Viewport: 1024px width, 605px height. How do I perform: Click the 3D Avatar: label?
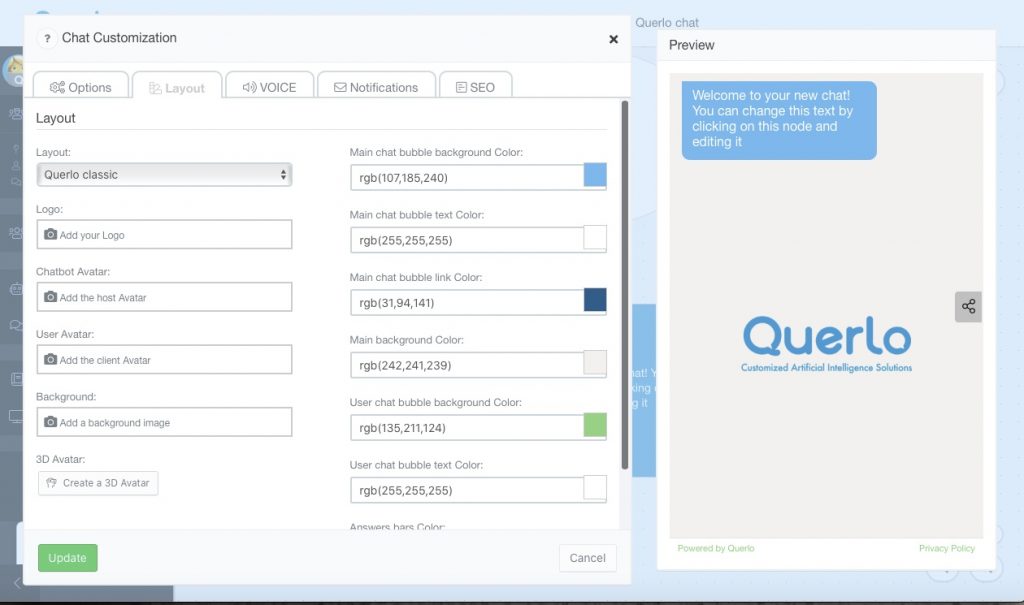(61, 459)
